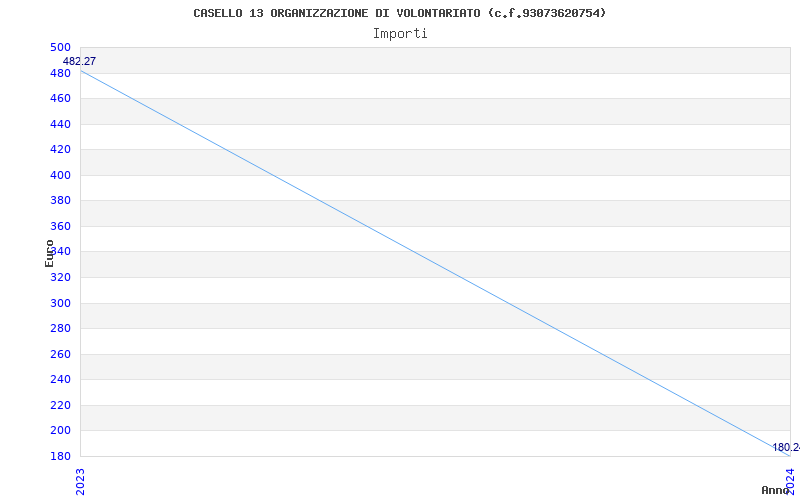The width and height of the screenshot is (800, 500).
Task: Click the 280 y-axis tick label
Action: 60,329
